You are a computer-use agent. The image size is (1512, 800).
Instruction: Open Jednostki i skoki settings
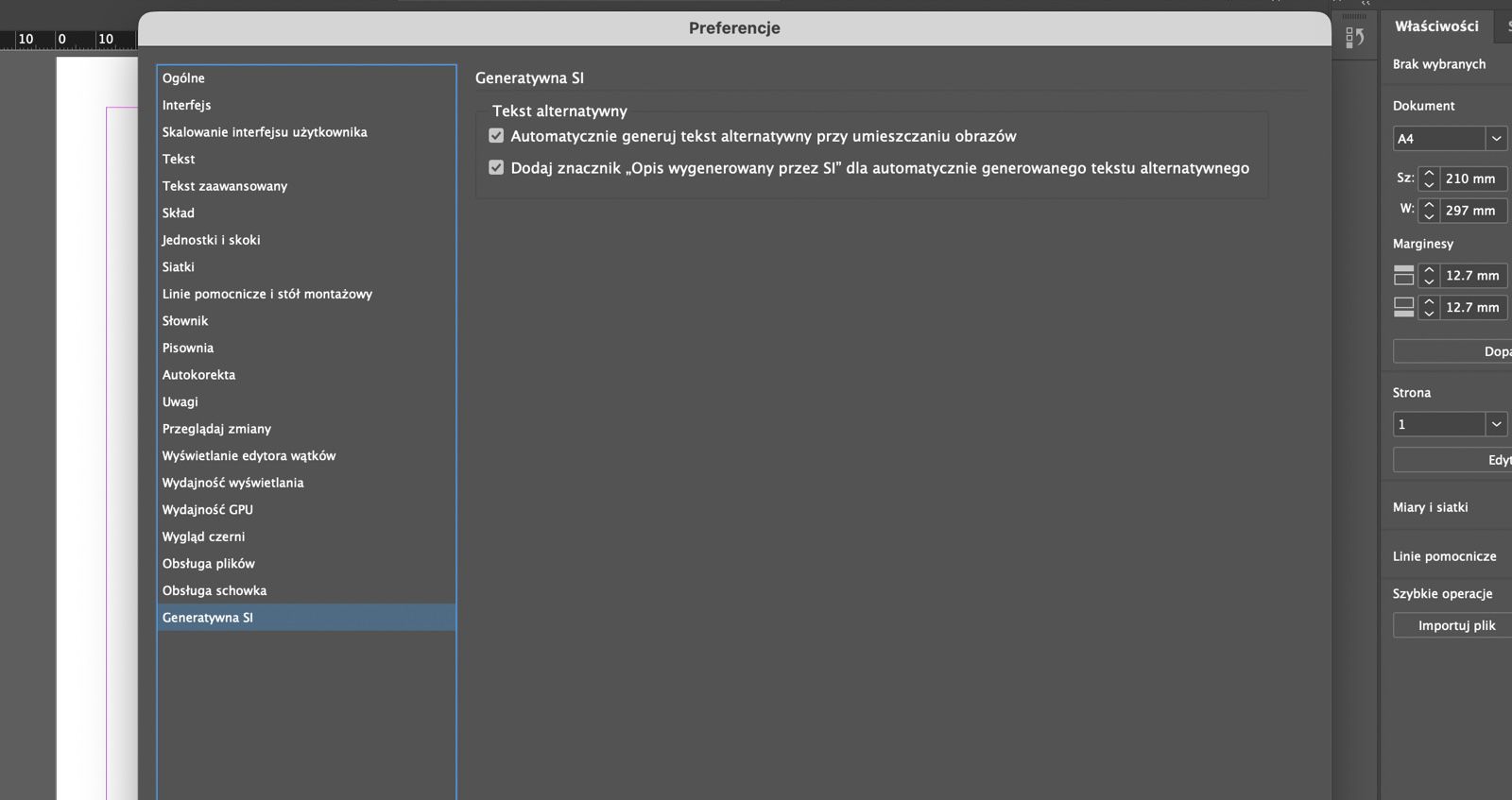(x=306, y=240)
